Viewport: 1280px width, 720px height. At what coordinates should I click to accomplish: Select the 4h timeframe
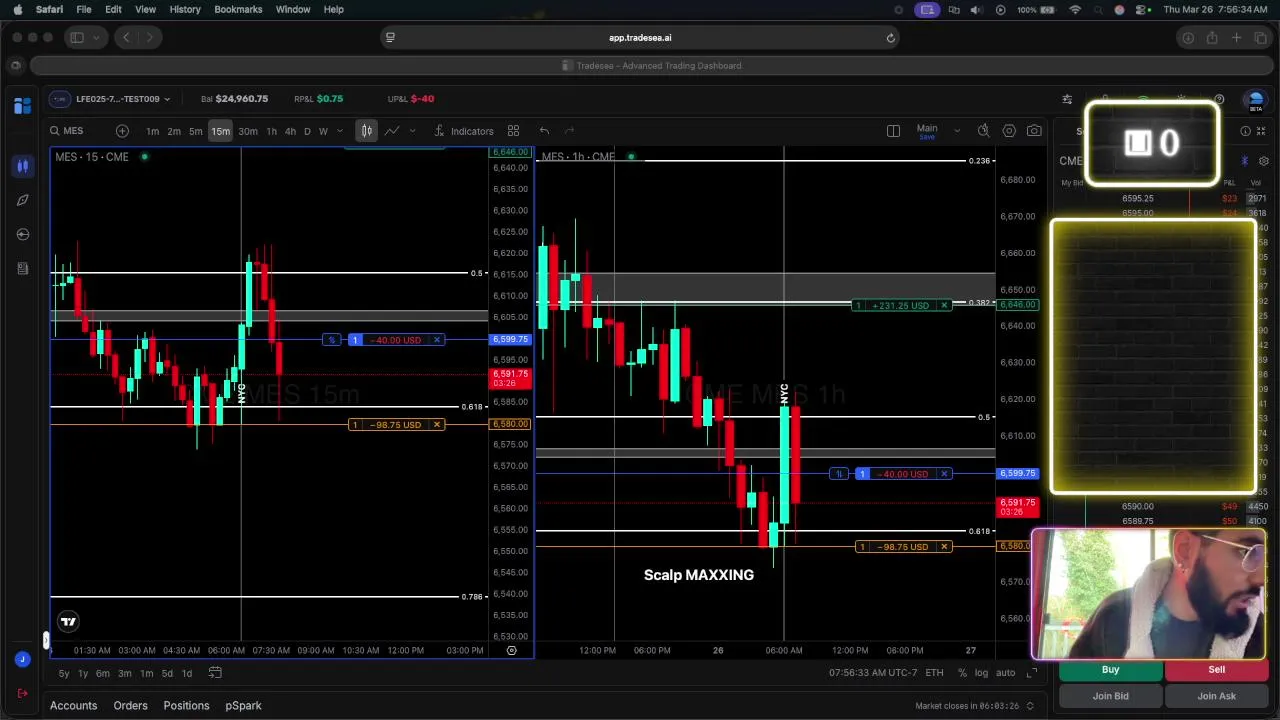point(290,131)
